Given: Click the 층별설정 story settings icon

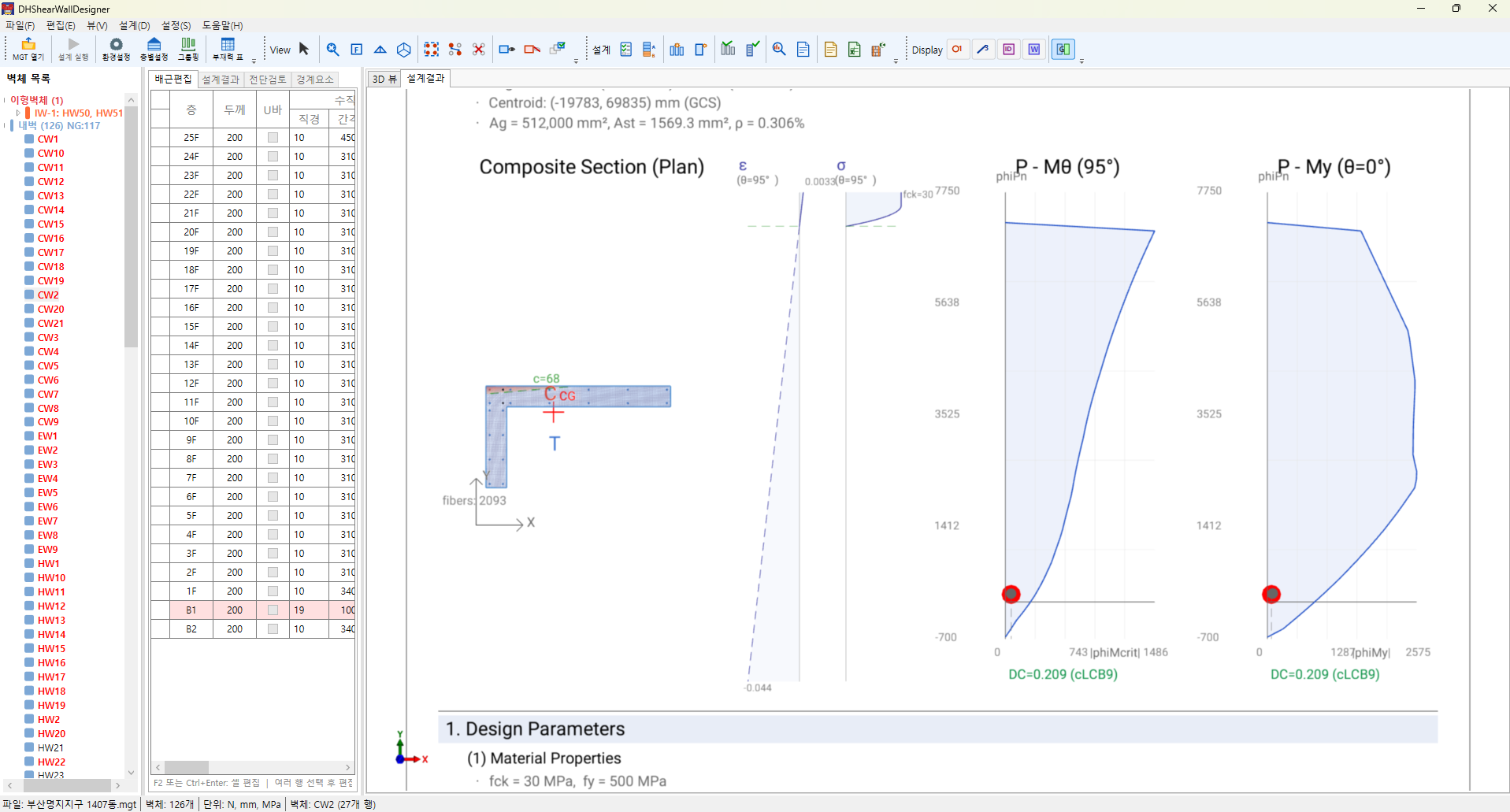Looking at the screenshot, I should point(154,49).
